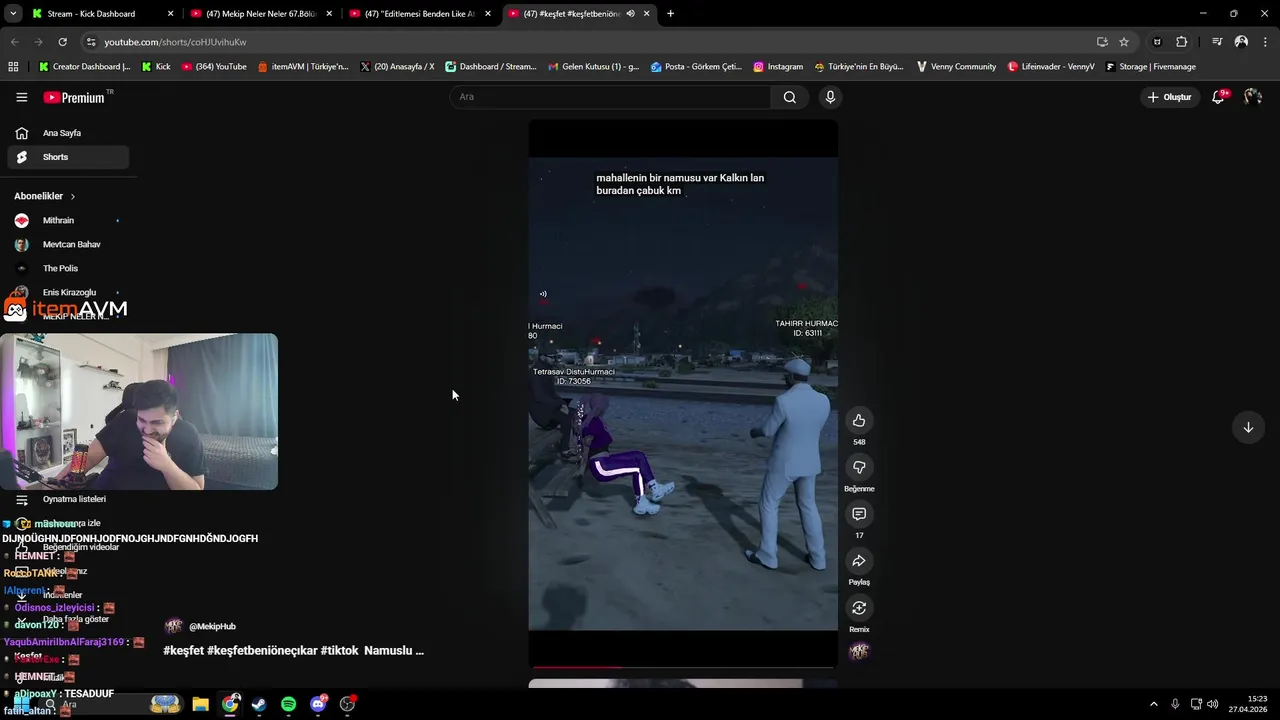Bookmark this page with star icon
The image size is (1280, 720).
pos(1124,42)
